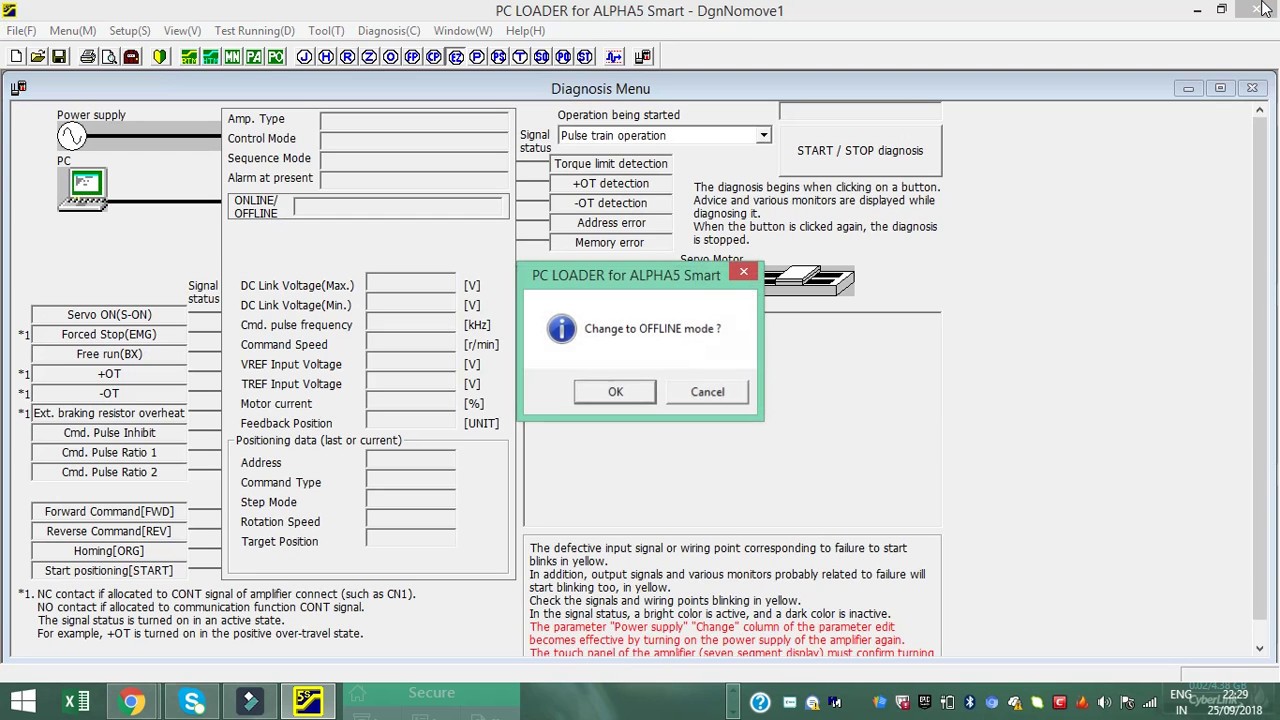Click the circled CP toolbar icon
Image resolution: width=1280 pixels, height=720 pixels.
(x=434, y=57)
